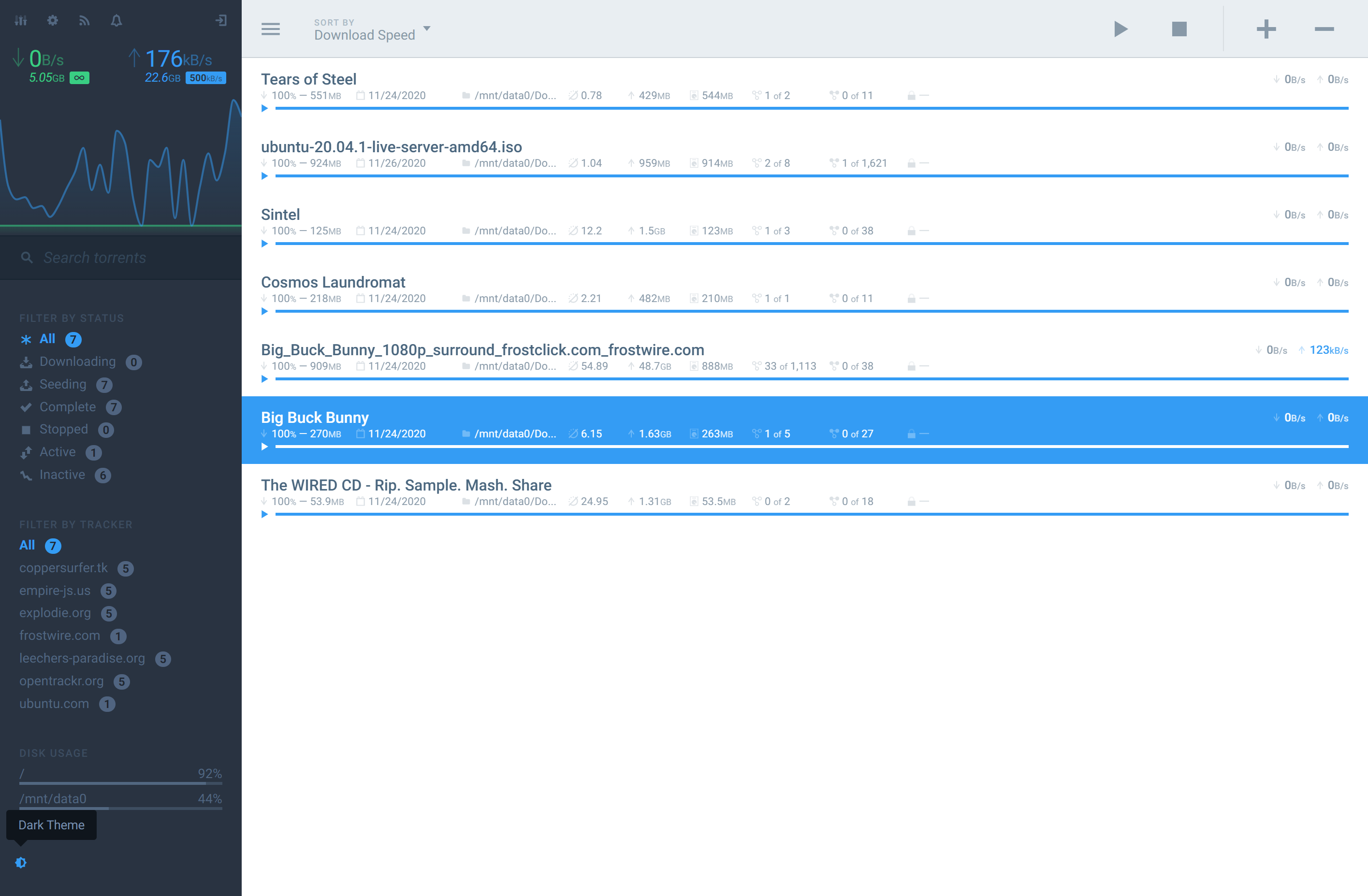The image size is (1368, 896).
Task: Stop torrents with the square button
Action: coord(1179,29)
